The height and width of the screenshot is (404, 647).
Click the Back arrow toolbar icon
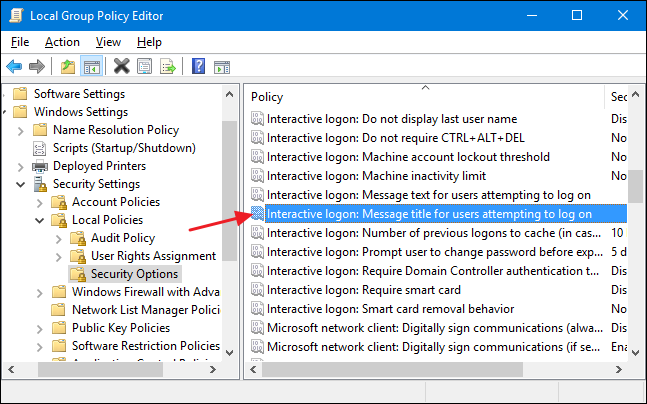pos(14,67)
